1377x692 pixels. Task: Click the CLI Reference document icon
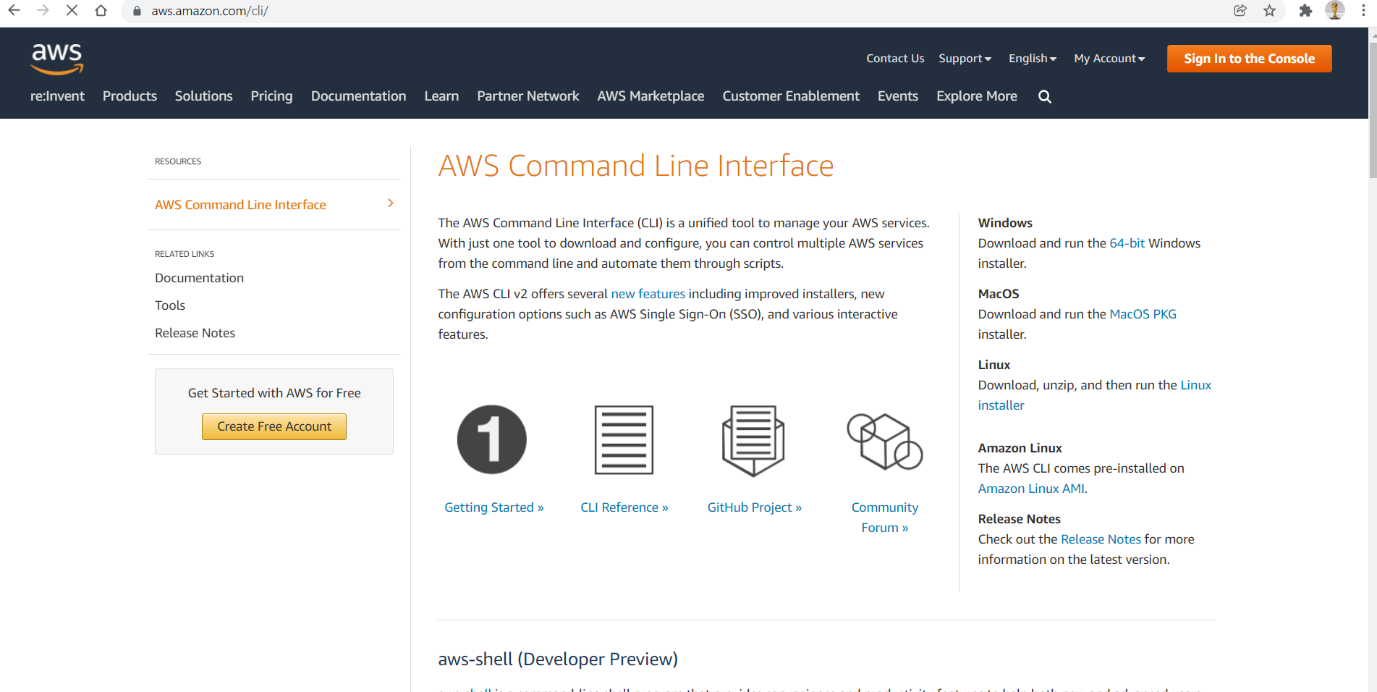pos(624,440)
